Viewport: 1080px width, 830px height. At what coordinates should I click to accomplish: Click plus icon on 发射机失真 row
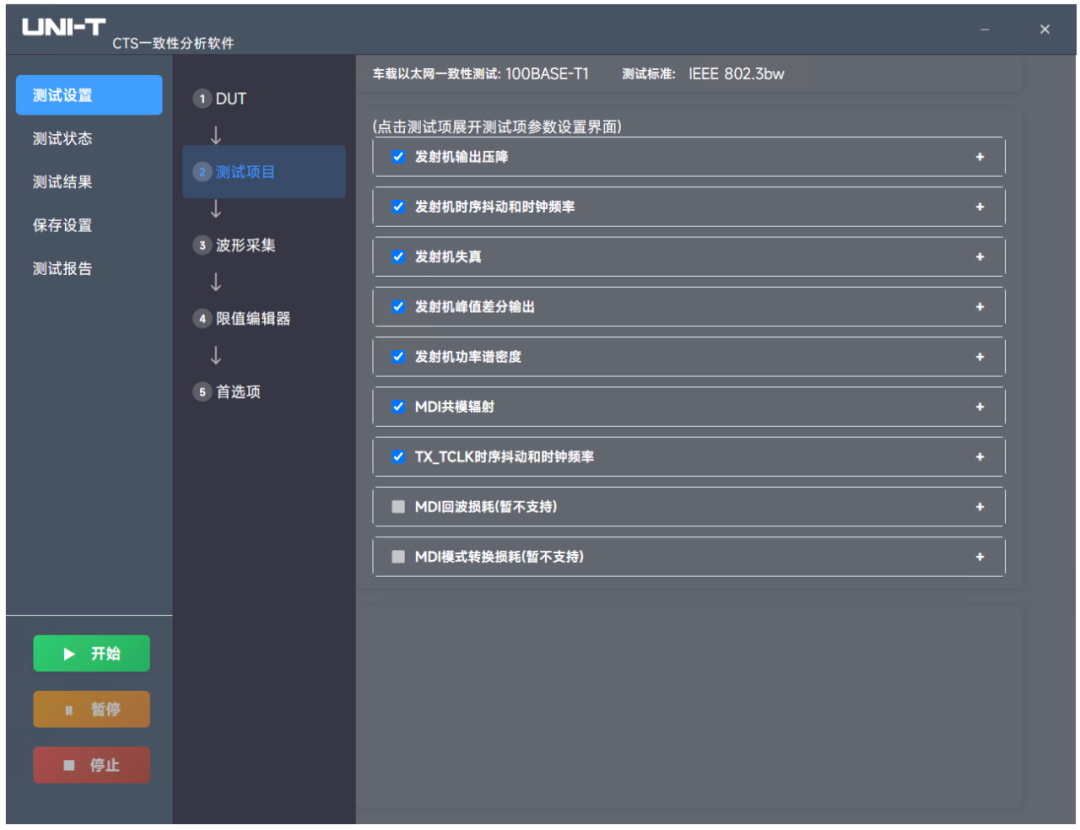979,257
